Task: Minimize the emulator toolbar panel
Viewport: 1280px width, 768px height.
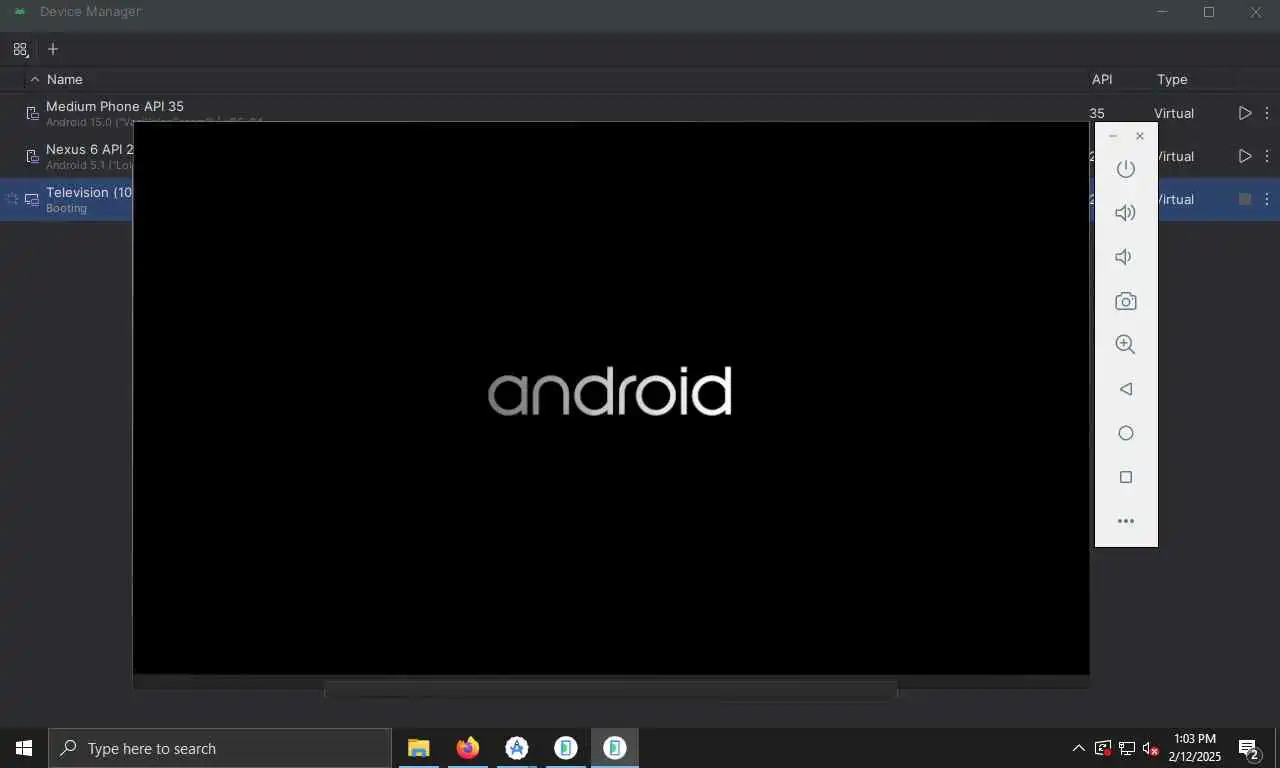Action: (1113, 136)
